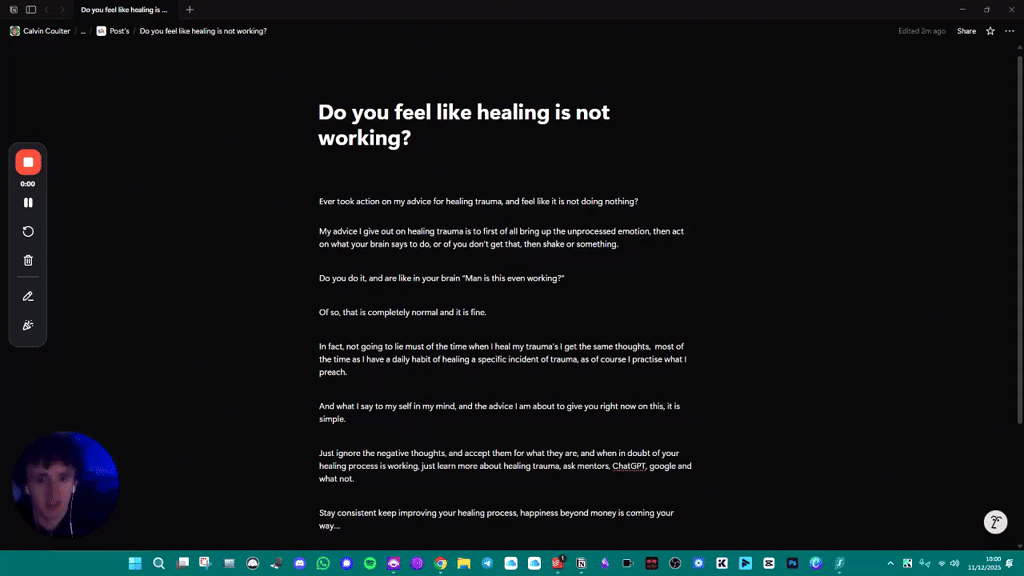
Task: Open the page options menu via three dots
Action: tap(1011, 31)
